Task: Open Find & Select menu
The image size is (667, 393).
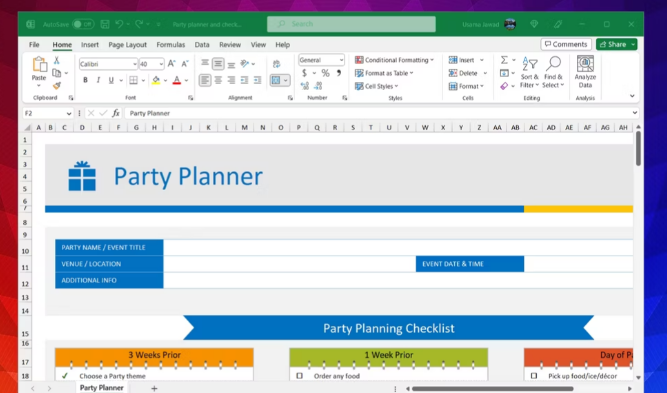Action: coord(553,72)
